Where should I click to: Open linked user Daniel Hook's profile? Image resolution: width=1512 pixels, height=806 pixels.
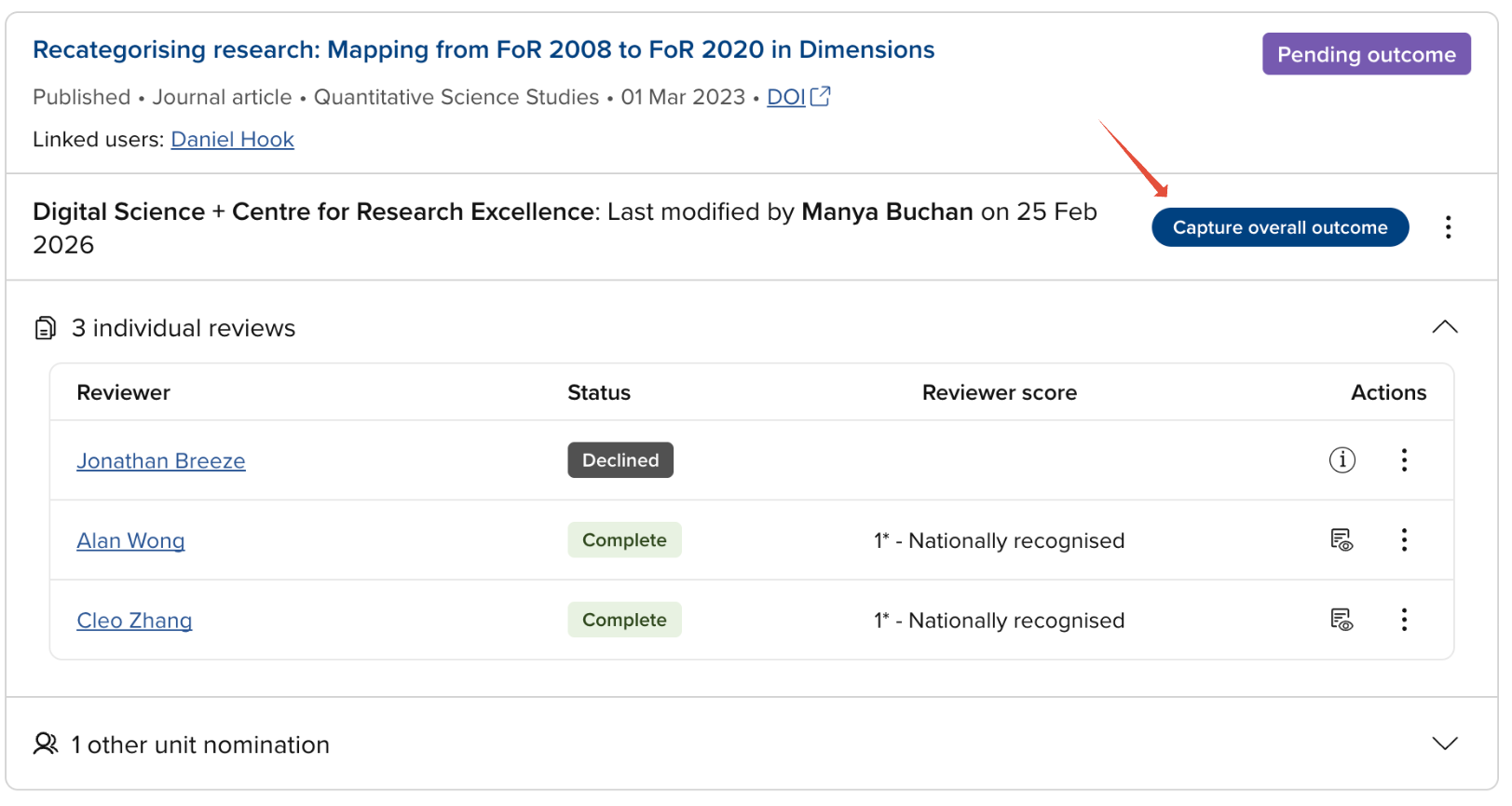(x=232, y=140)
